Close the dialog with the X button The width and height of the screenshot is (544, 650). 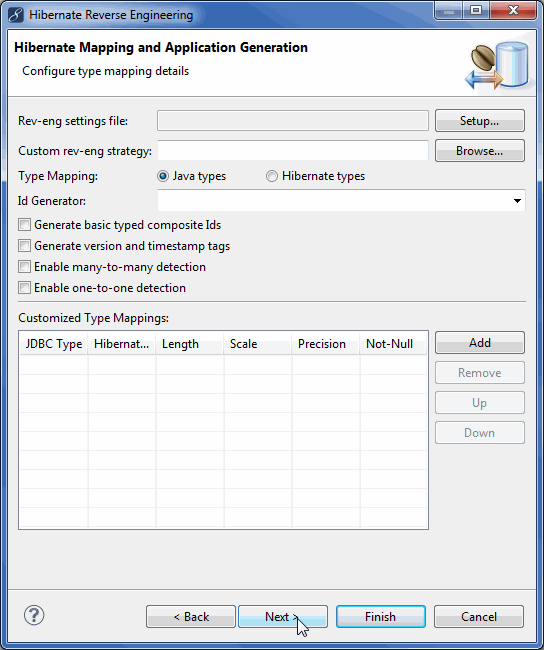point(513,10)
